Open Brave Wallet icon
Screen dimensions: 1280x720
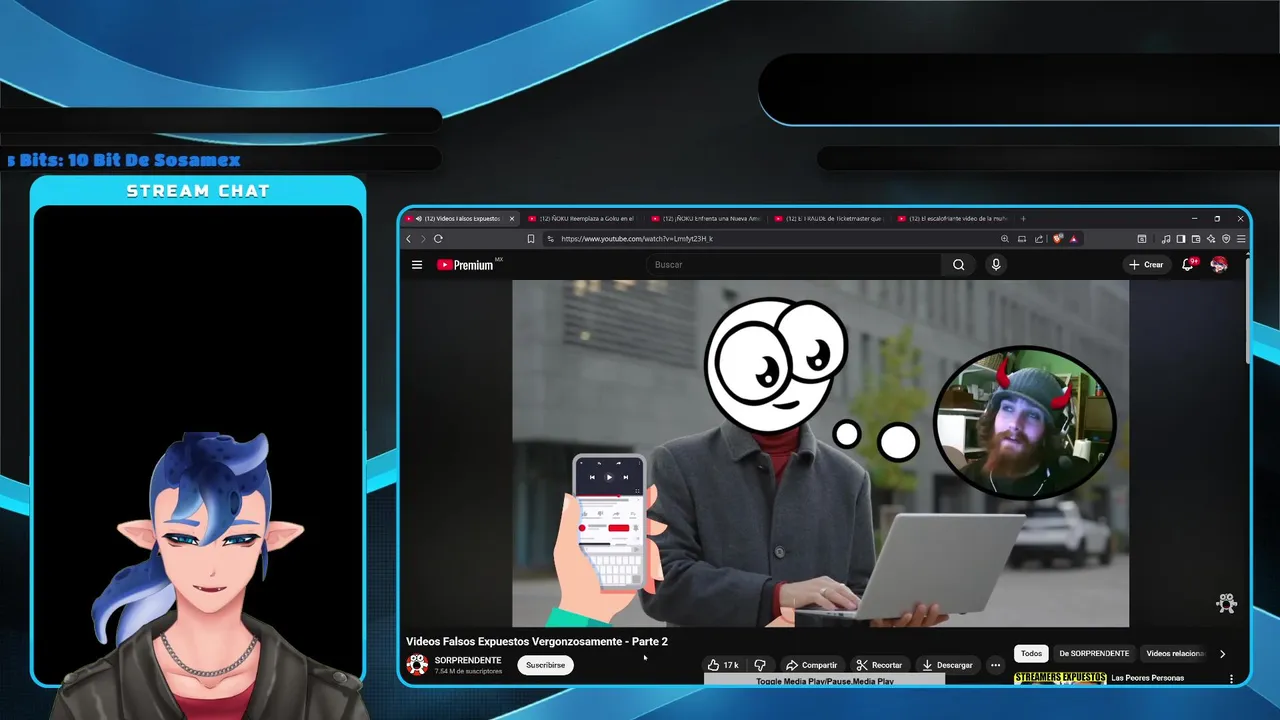click(1196, 239)
